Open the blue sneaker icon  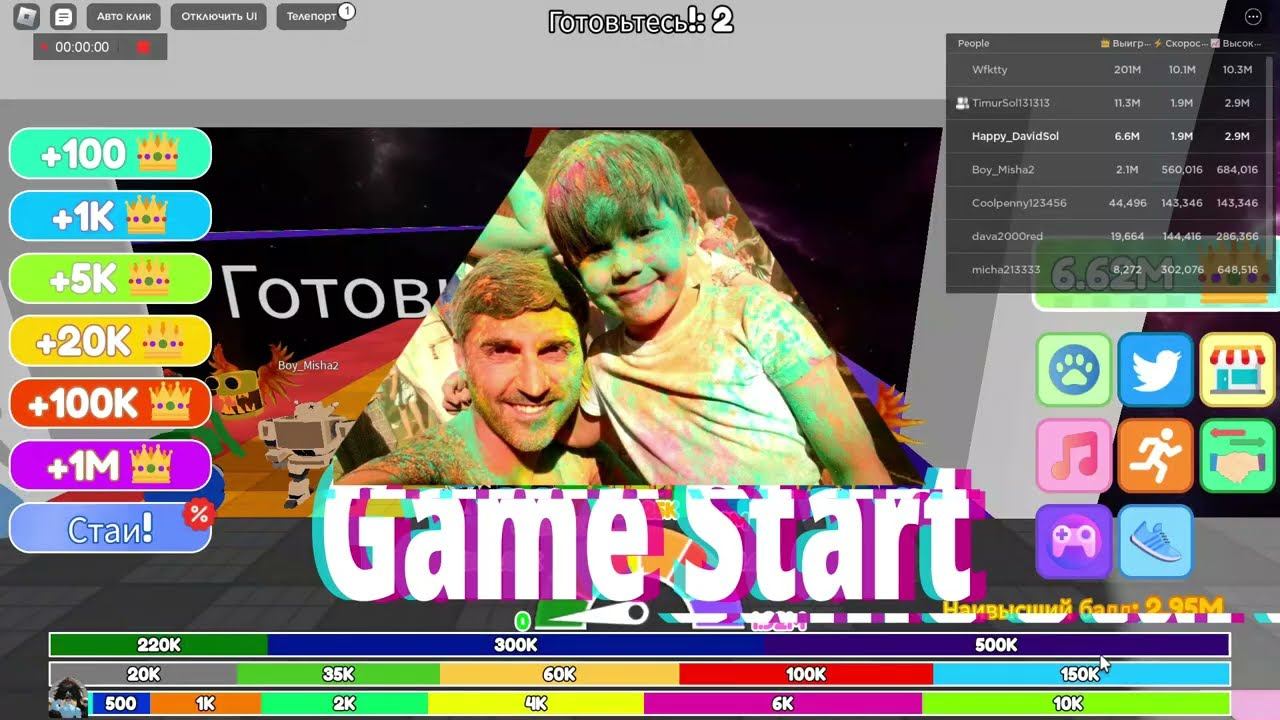[x=1155, y=541]
